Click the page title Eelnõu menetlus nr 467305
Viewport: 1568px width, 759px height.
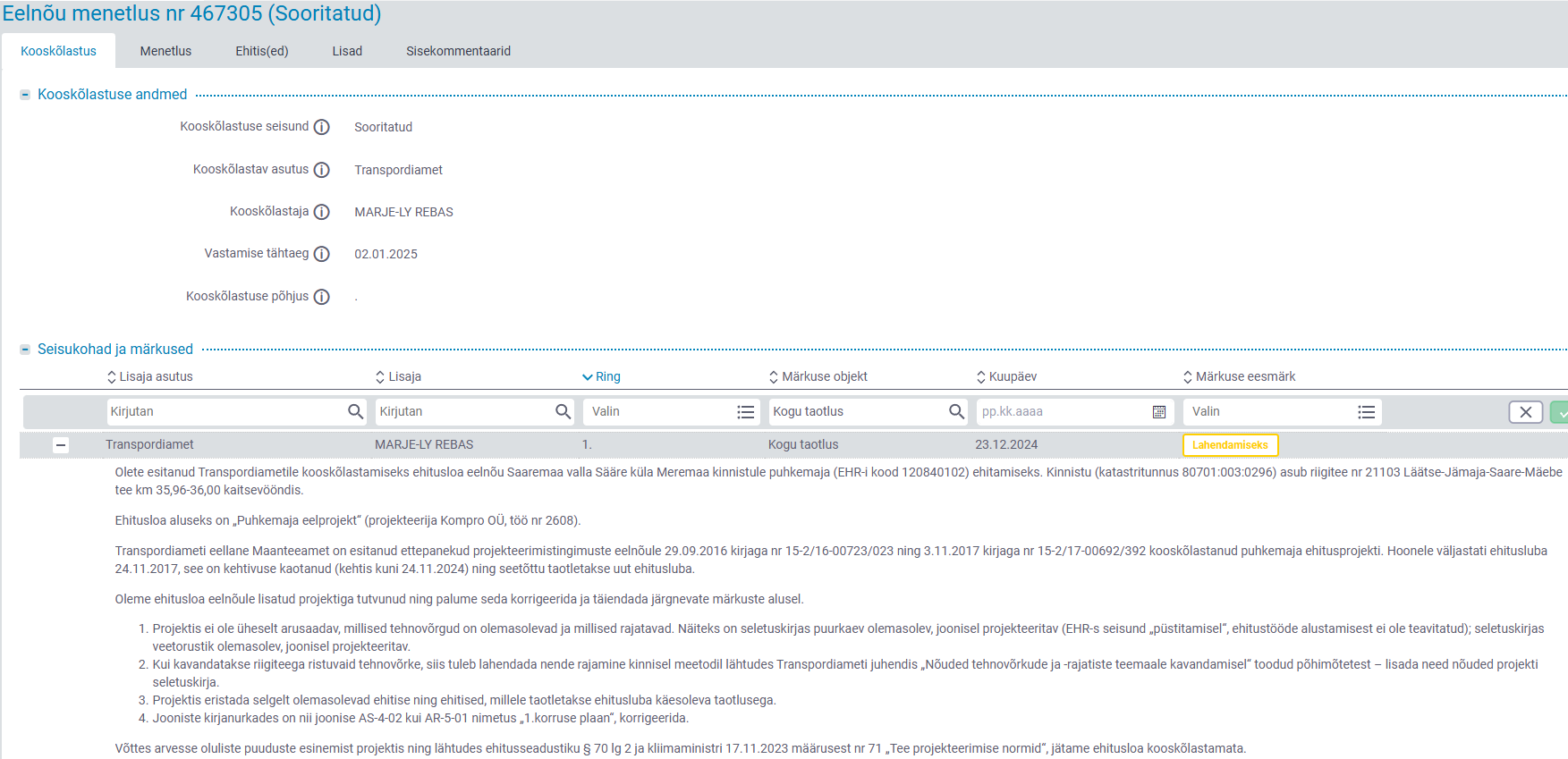click(191, 13)
